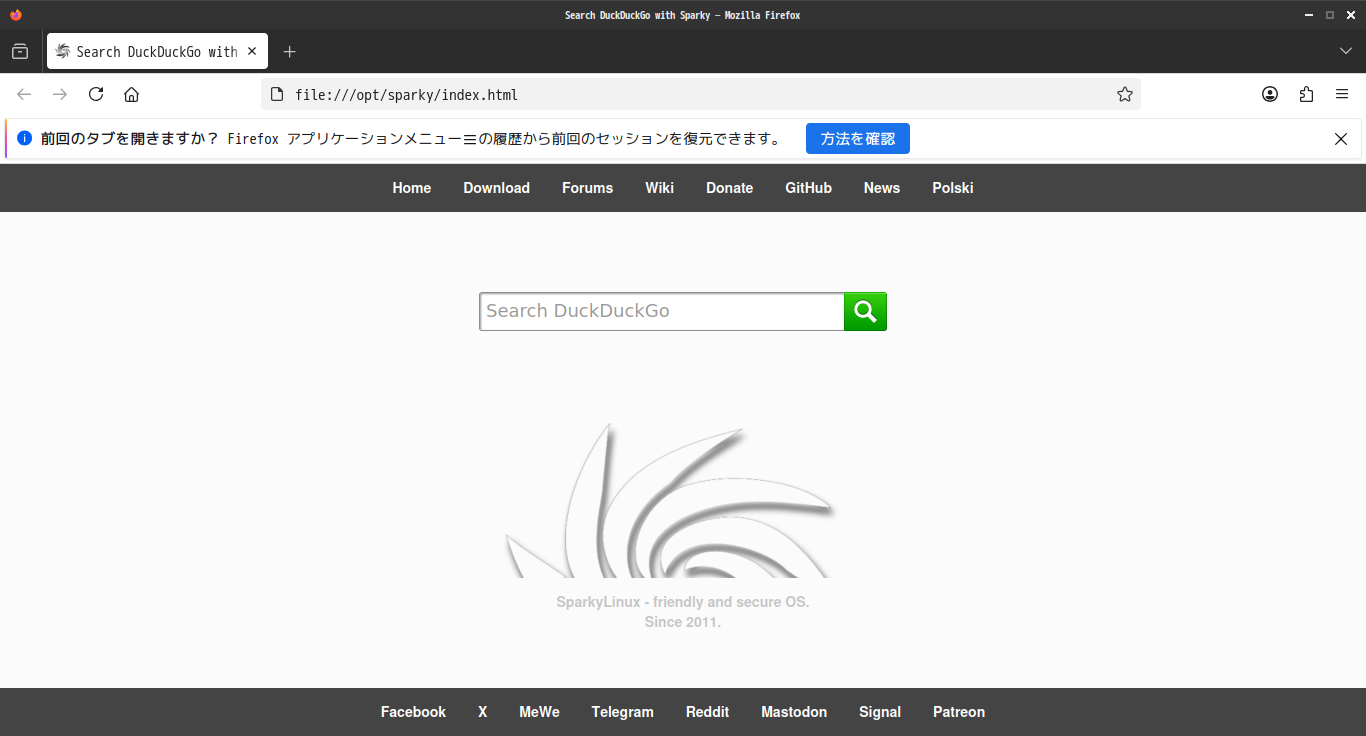Viewport: 1366px width, 736px height.
Task: Open the Extensions puzzle icon
Action: (x=1306, y=95)
